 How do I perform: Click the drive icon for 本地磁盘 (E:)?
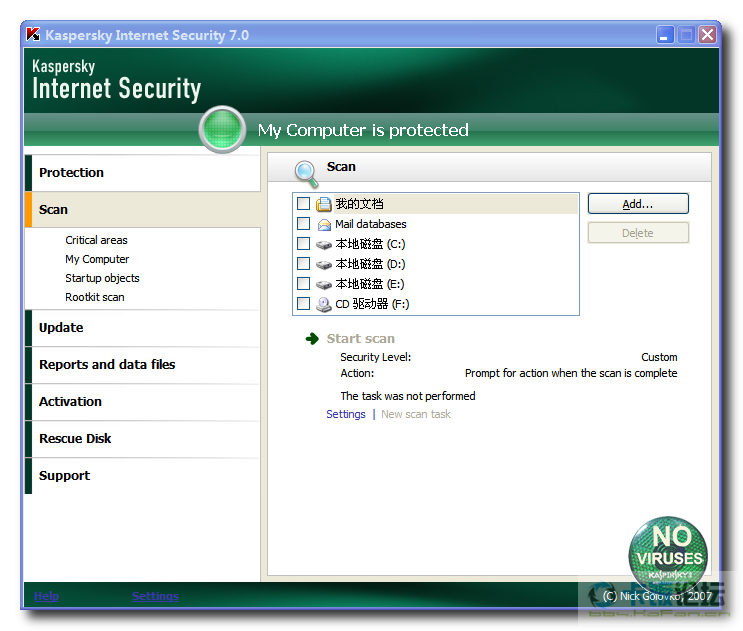(324, 284)
